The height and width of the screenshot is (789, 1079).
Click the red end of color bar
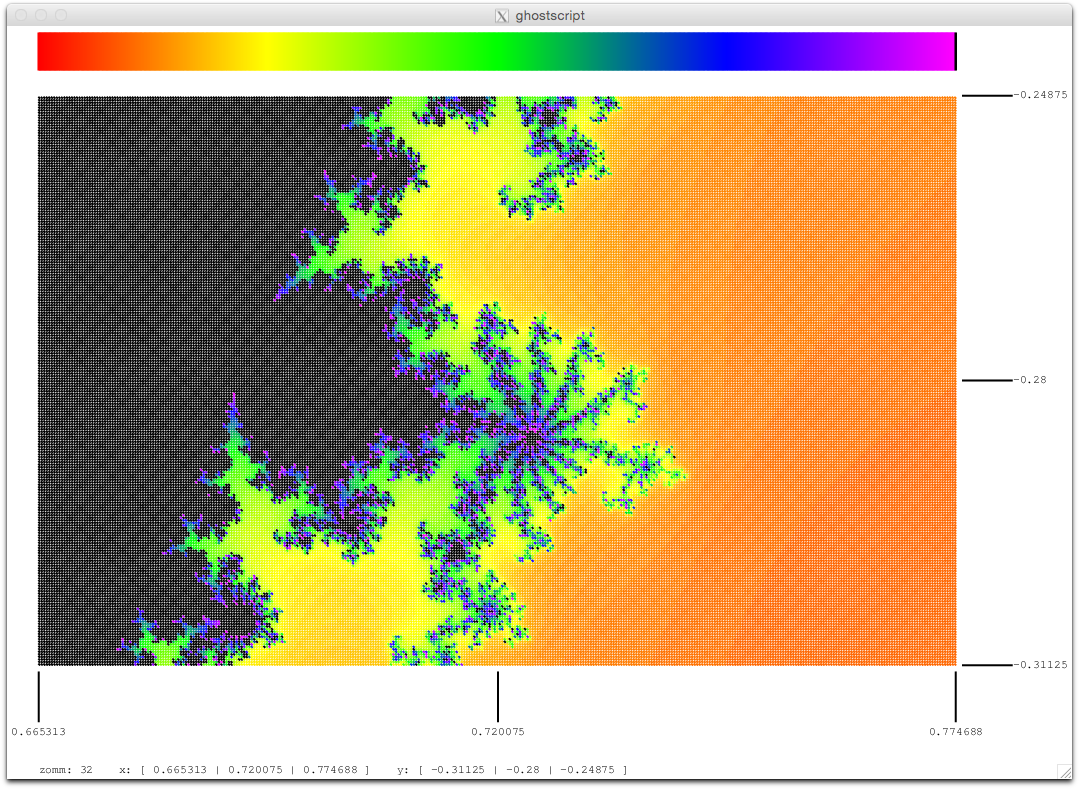click(52, 52)
